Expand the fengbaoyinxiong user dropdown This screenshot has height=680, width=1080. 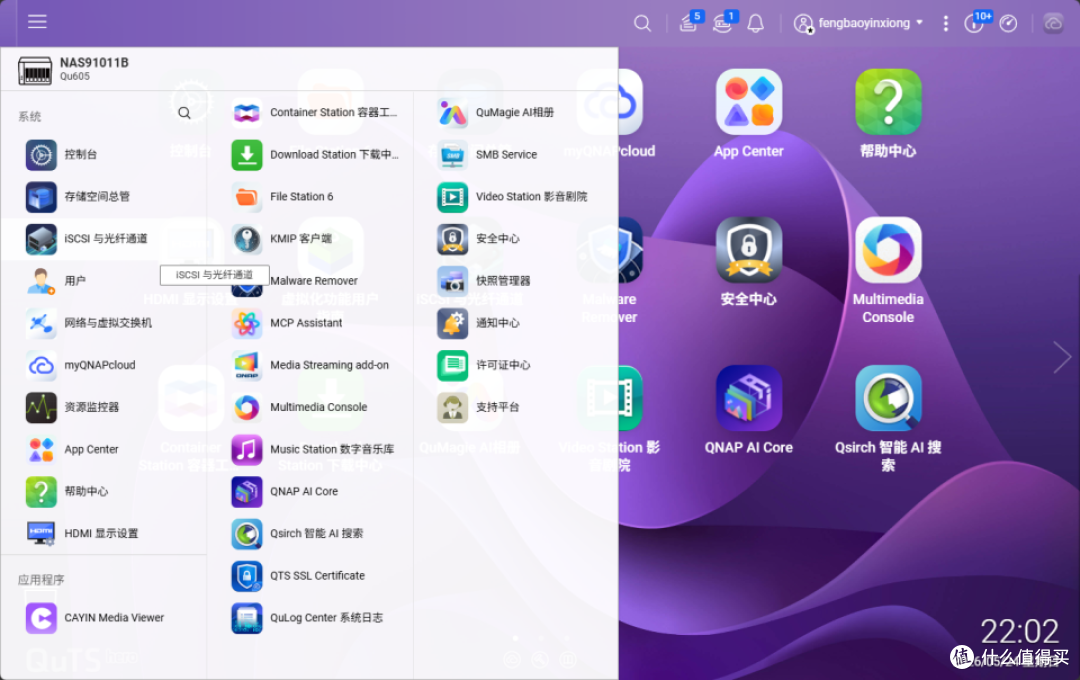[x=858, y=23]
